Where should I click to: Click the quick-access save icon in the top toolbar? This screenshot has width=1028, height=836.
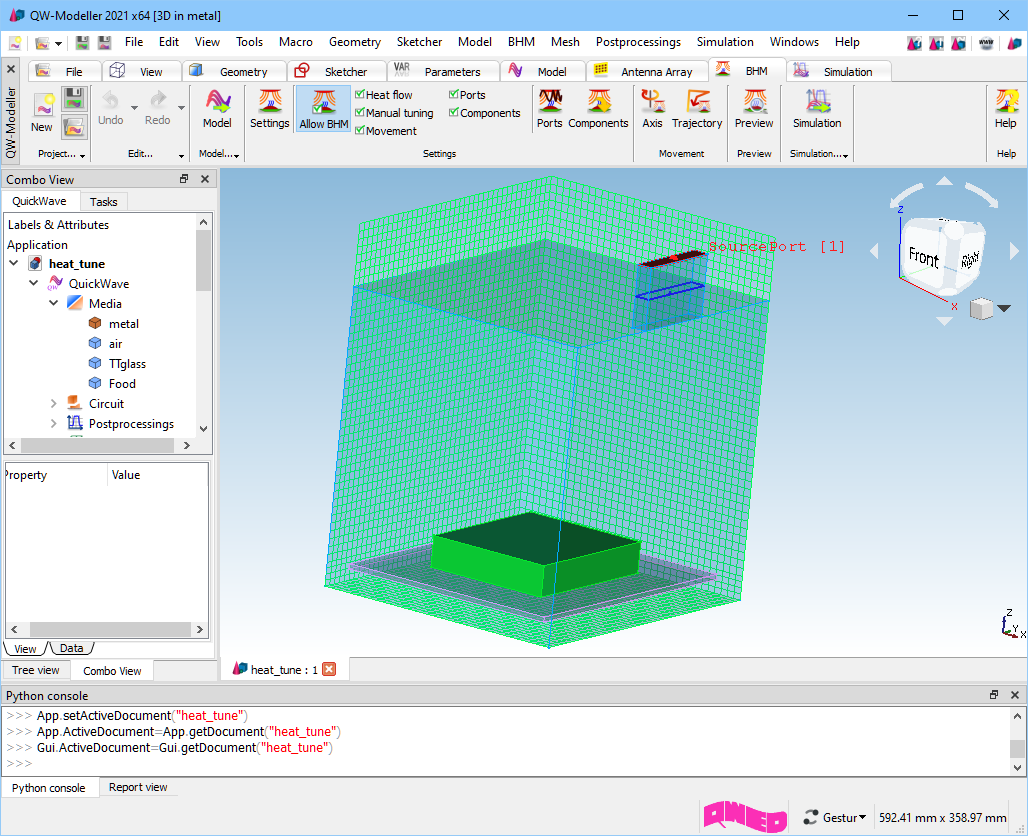[x=82, y=43]
